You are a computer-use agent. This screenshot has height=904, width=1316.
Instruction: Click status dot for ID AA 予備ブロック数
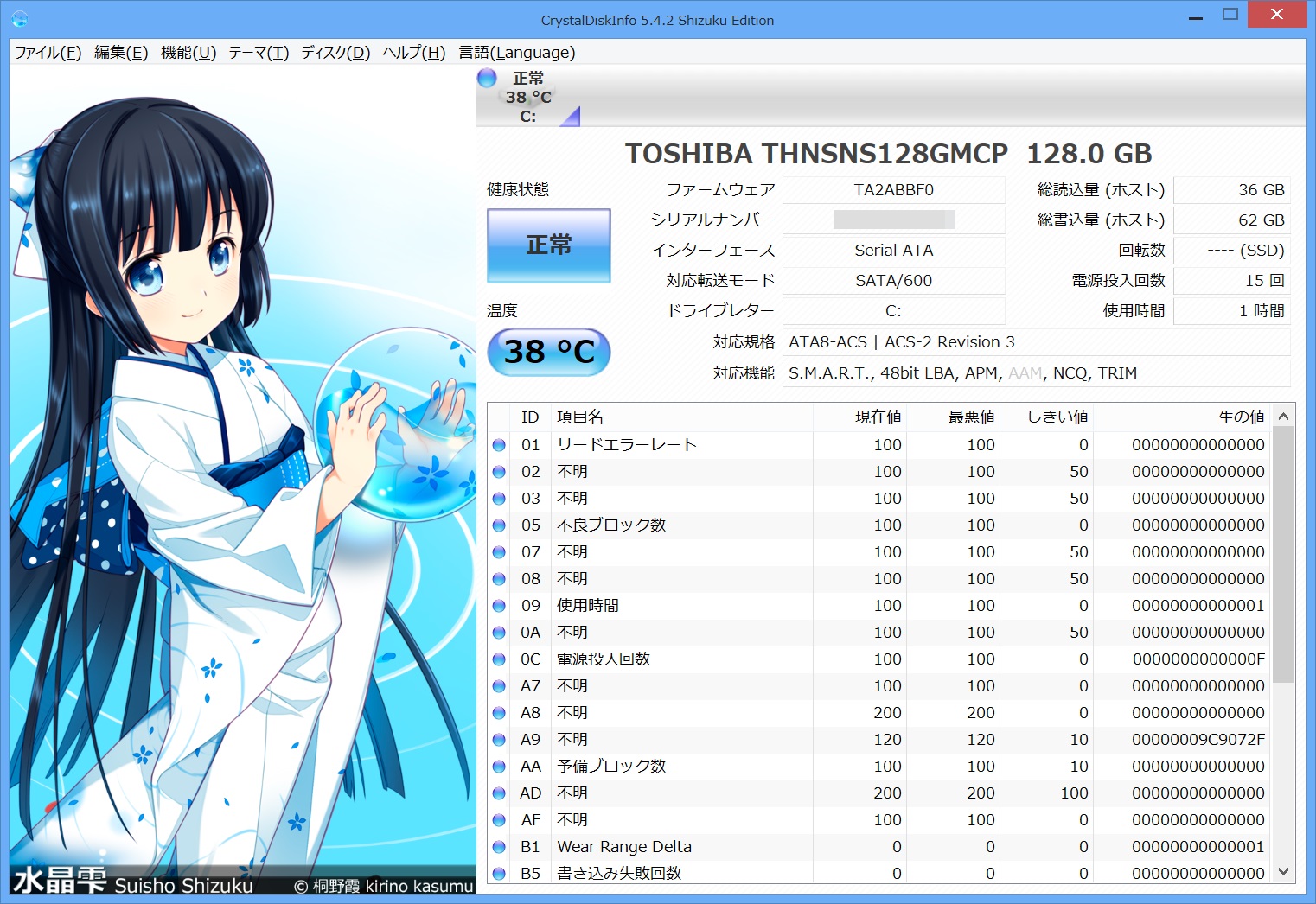point(499,767)
